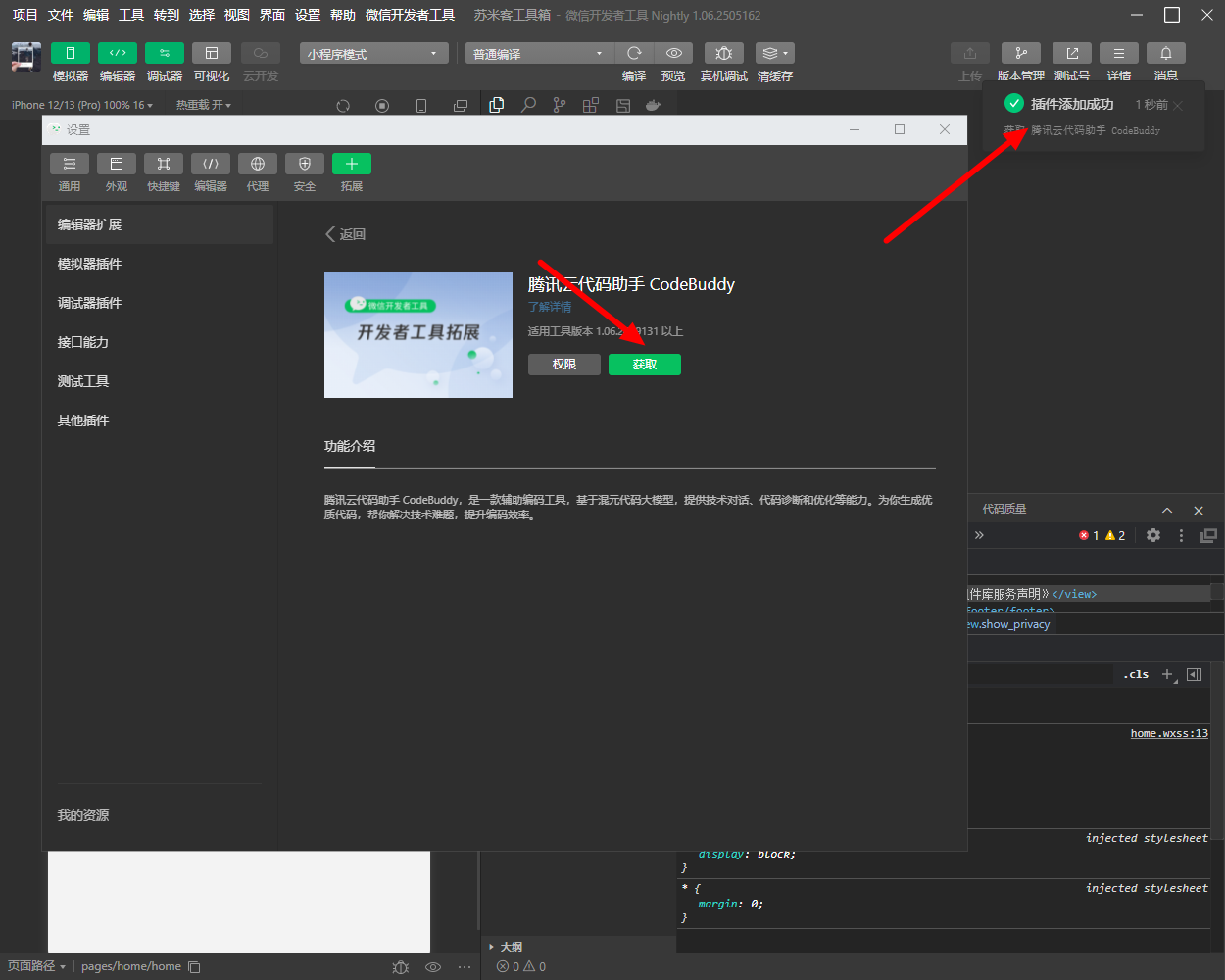Viewport: 1225px width, 980px height.
Task: Open the 消息 notifications bell
Action: 1166,53
